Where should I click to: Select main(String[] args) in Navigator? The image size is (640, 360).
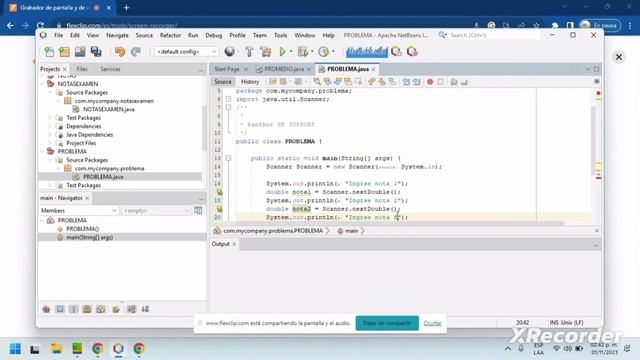click(x=89, y=237)
